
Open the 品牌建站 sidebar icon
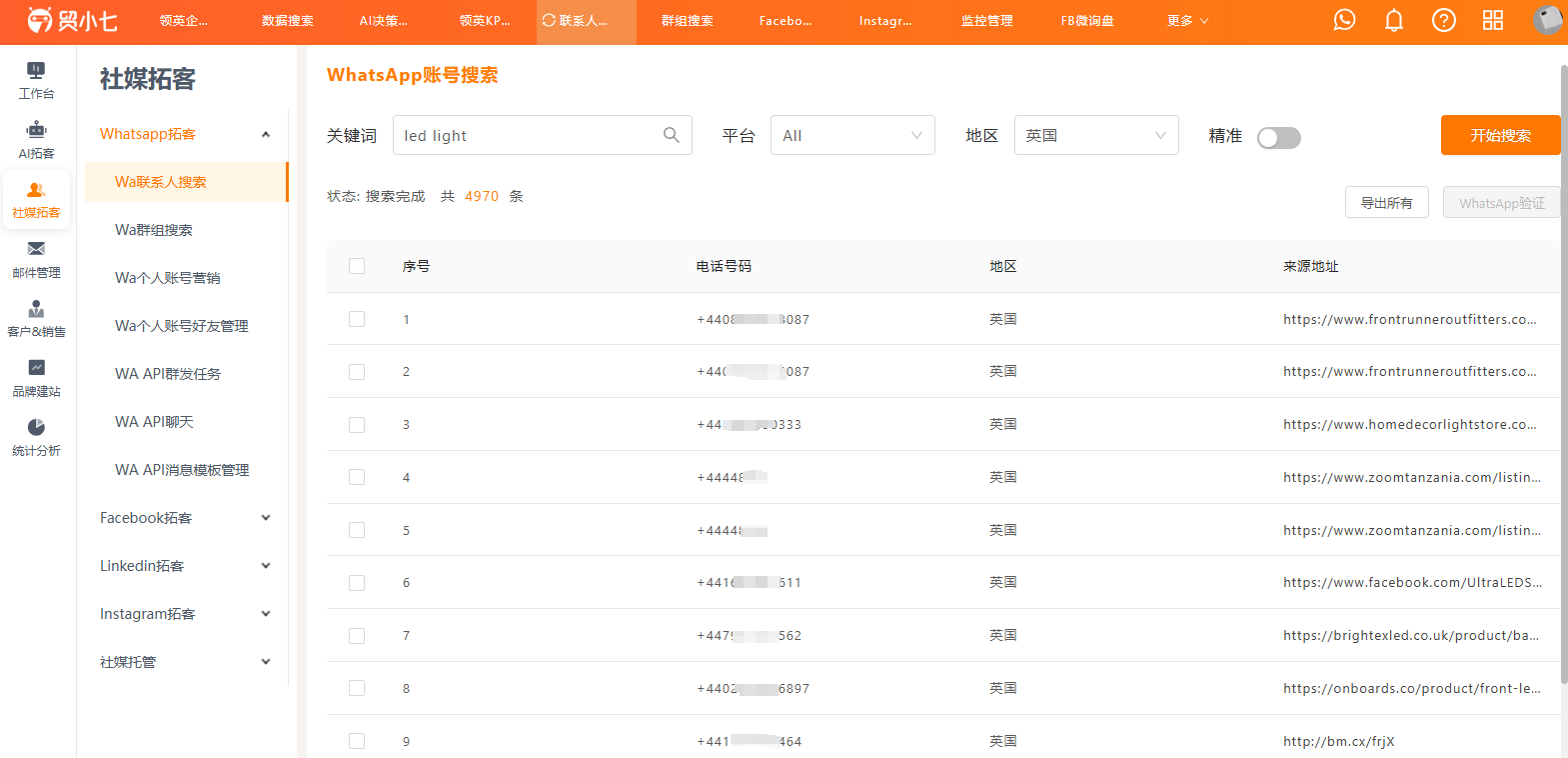click(x=36, y=378)
